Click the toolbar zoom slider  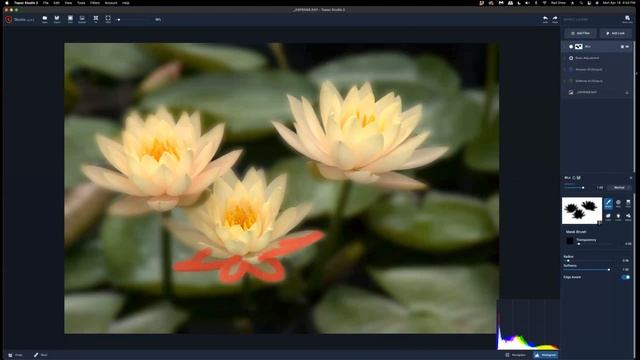[133, 19]
